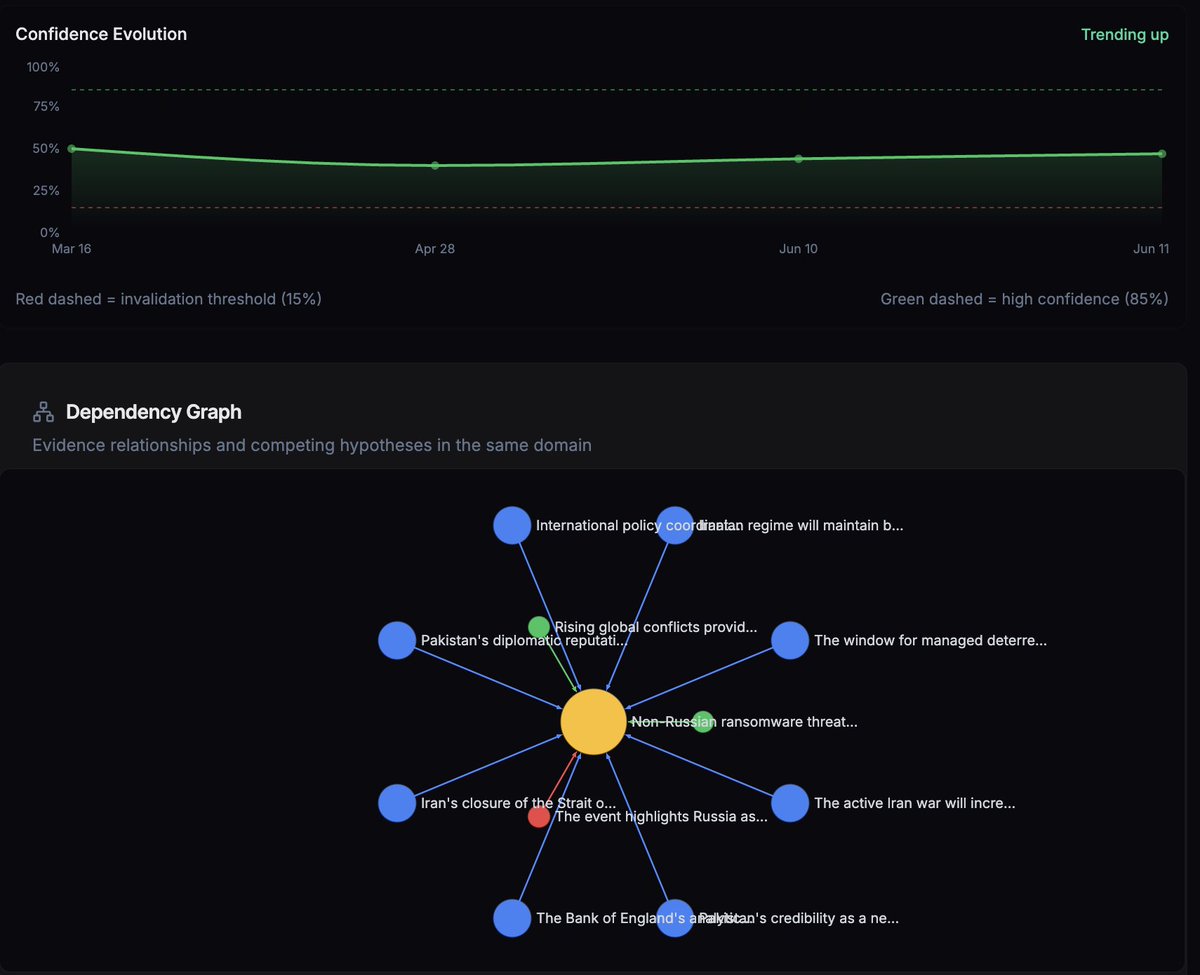The height and width of the screenshot is (975, 1200).
Task: Click the Red dashed invalidation threshold legend
Action: (169, 299)
